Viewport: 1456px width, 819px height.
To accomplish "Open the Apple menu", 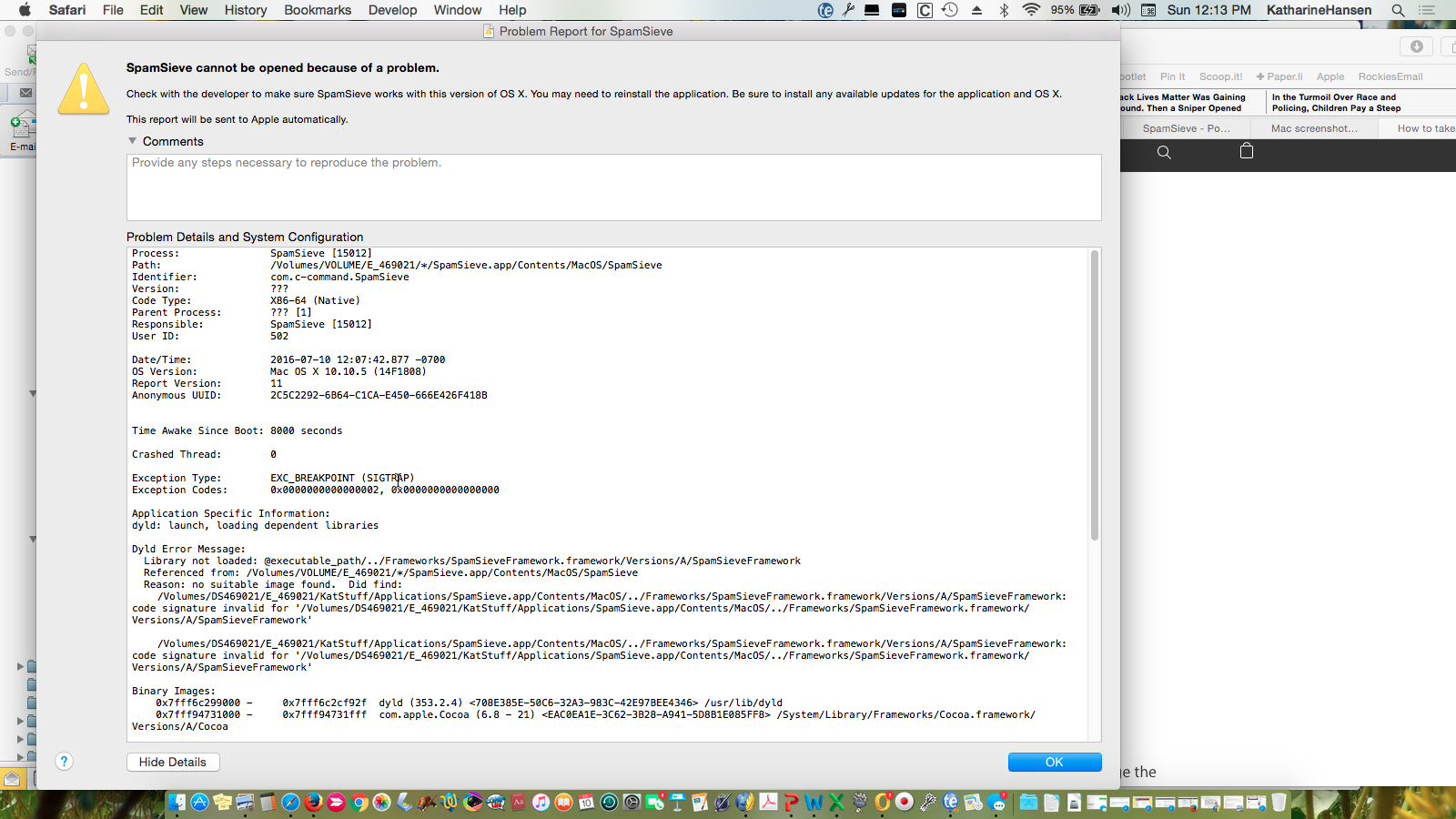I will tap(25, 10).
